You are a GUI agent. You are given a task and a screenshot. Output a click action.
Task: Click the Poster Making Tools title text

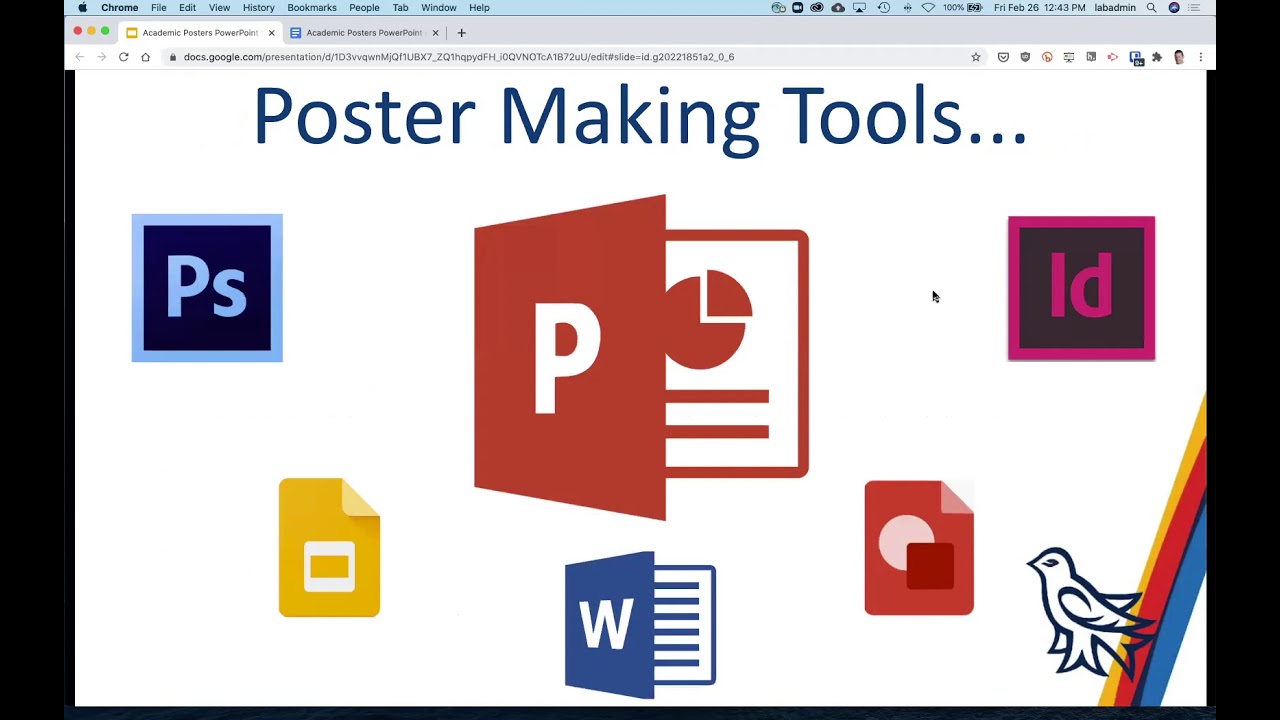coord(640,117)
